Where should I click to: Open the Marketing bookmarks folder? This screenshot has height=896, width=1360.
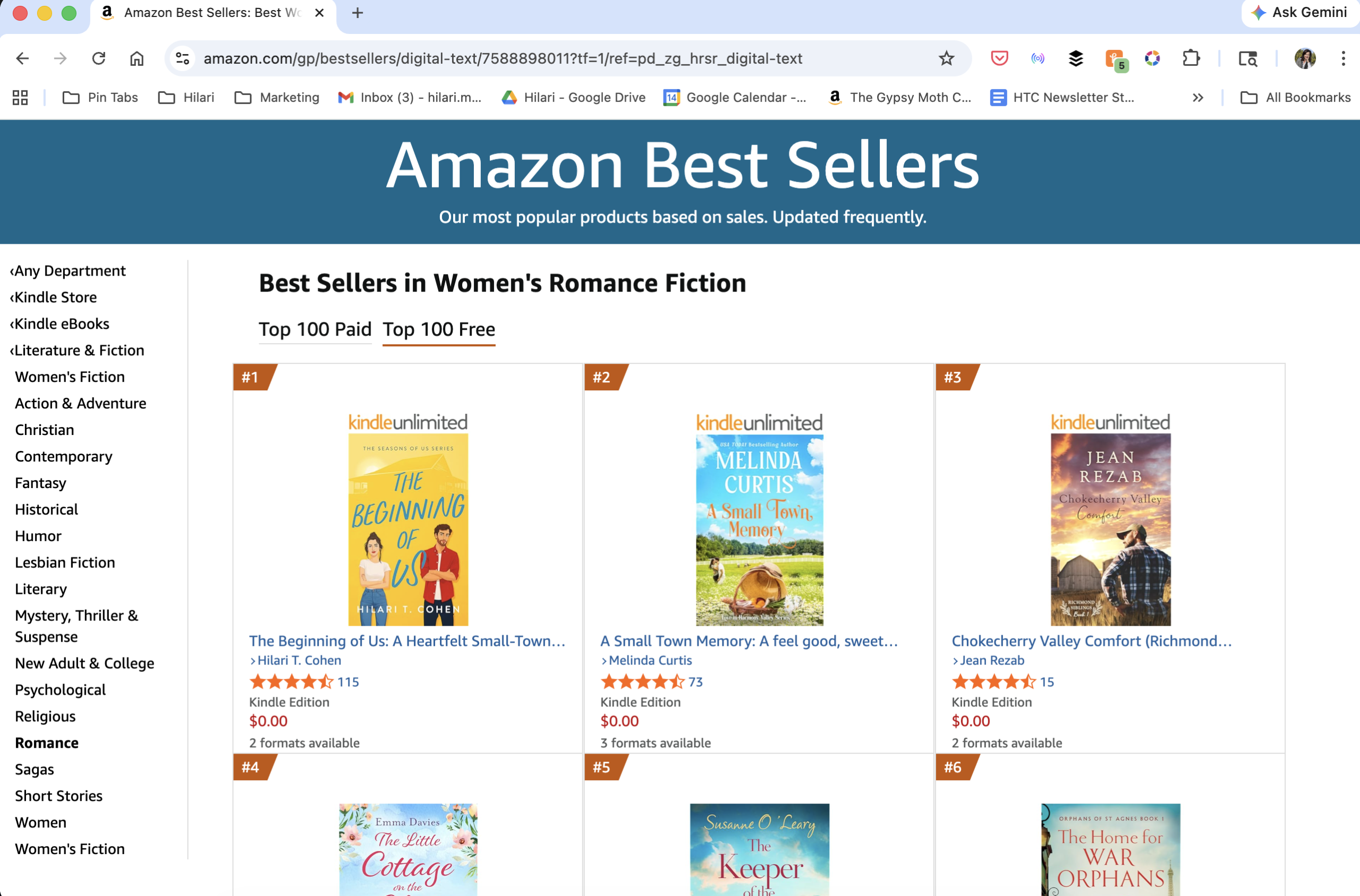(x=277, y=98)
